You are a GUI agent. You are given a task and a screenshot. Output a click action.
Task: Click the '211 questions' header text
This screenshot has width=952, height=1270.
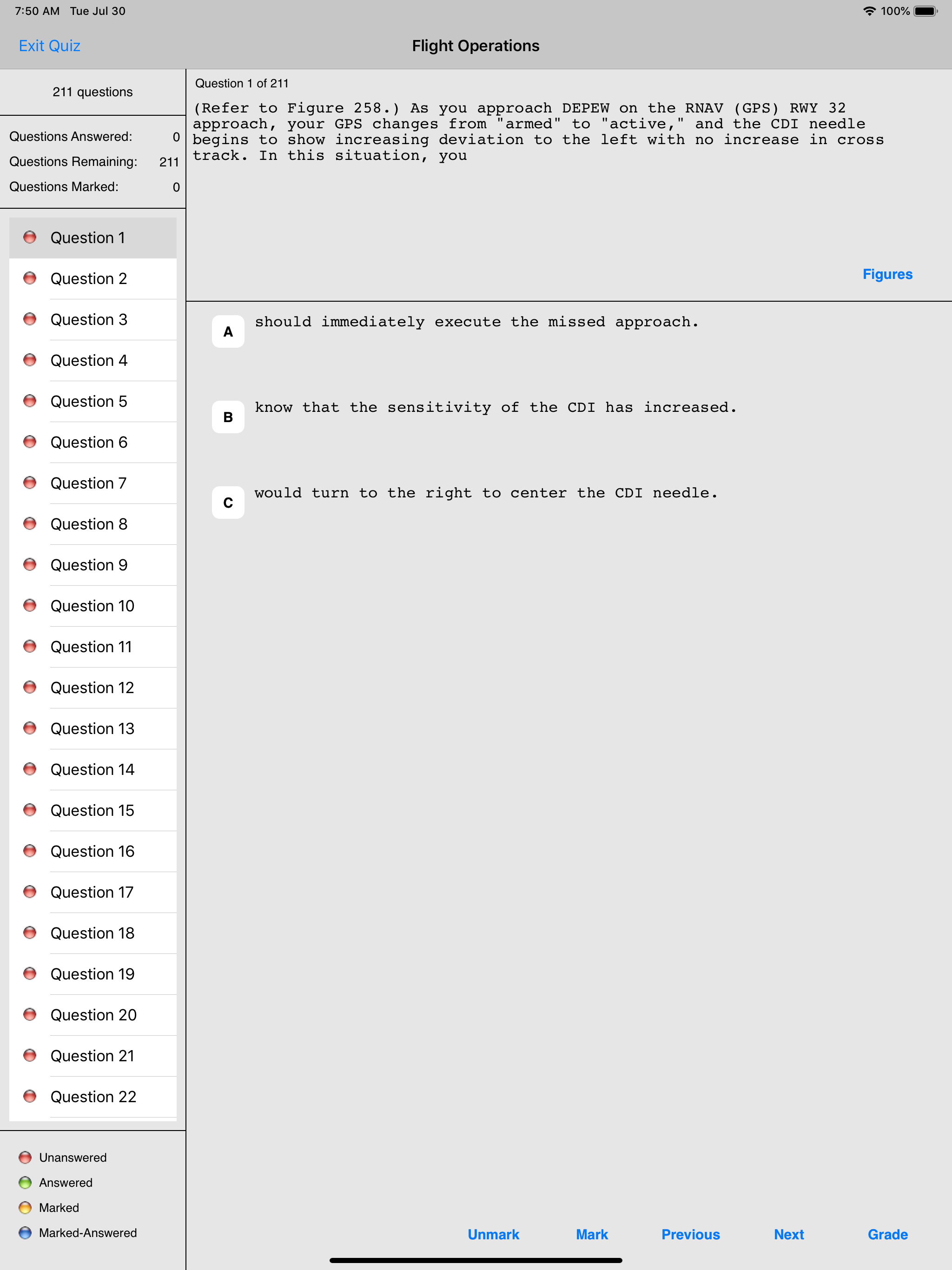[x=93, y=92]
